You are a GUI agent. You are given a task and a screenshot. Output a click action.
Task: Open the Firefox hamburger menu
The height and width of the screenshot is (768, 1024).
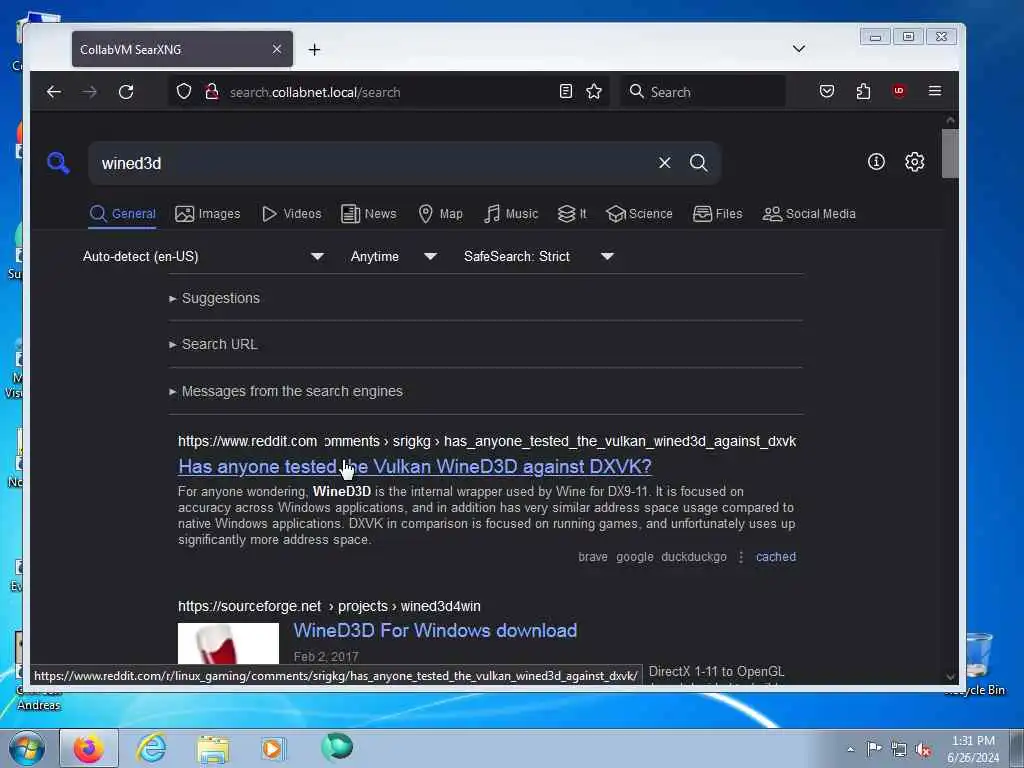coord(935,91)
